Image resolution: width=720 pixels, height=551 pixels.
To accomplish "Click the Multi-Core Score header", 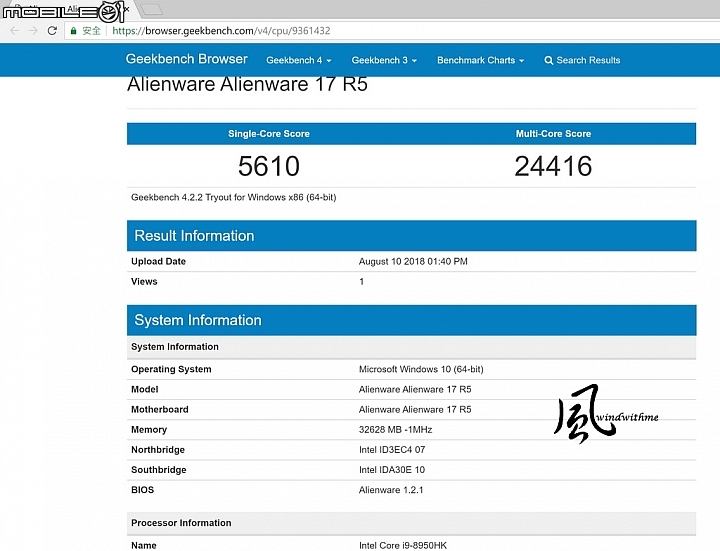I will (553, 134).
